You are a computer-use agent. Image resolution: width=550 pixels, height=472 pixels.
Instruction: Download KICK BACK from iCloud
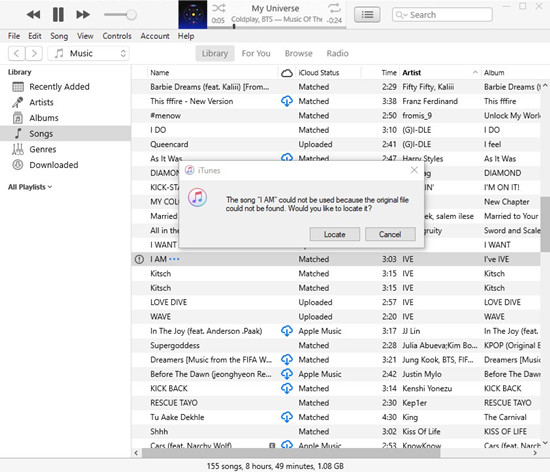[x=287, y=389]
